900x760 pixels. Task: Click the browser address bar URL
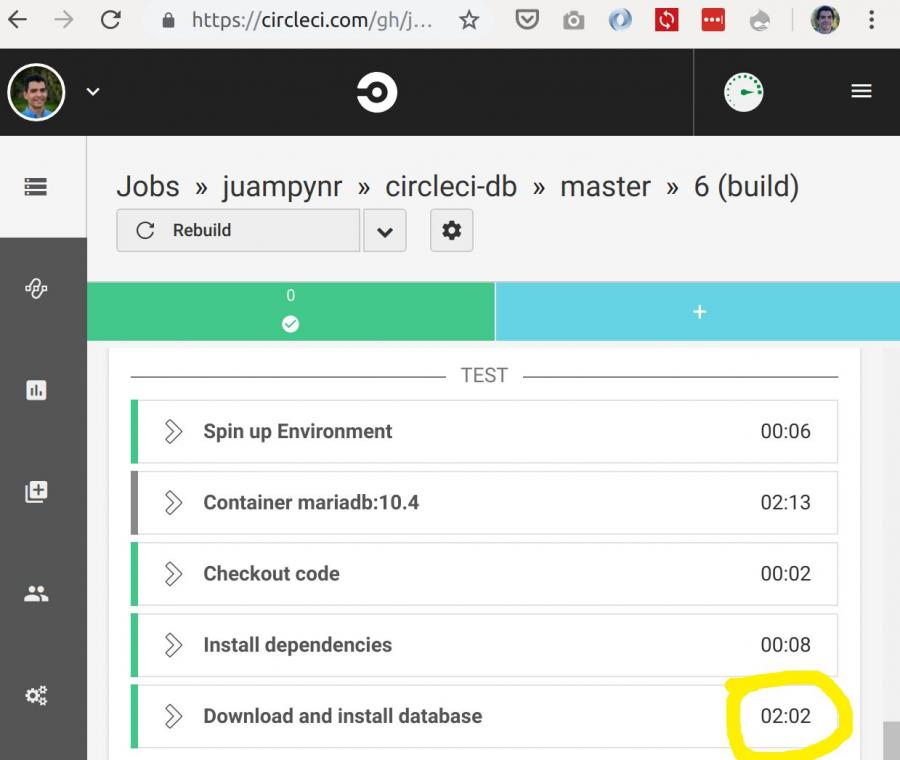click(x=312, y=21)
